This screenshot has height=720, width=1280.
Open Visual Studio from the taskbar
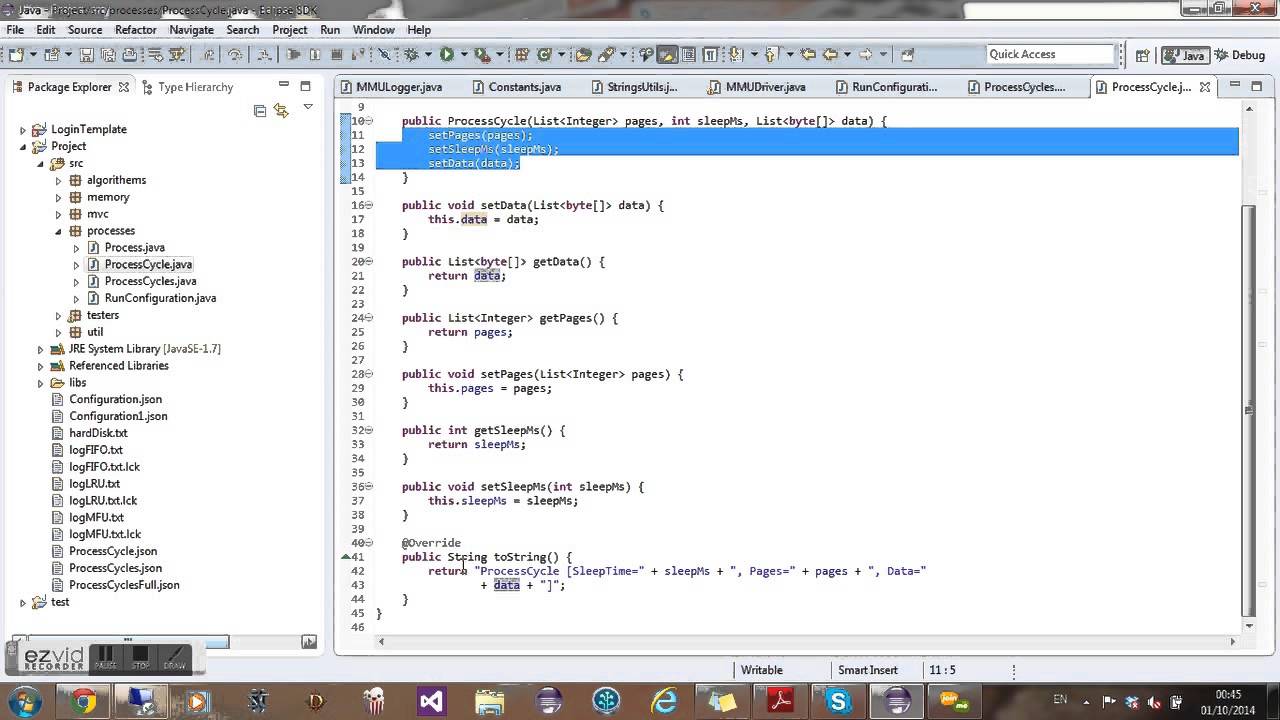pos(432,700)
